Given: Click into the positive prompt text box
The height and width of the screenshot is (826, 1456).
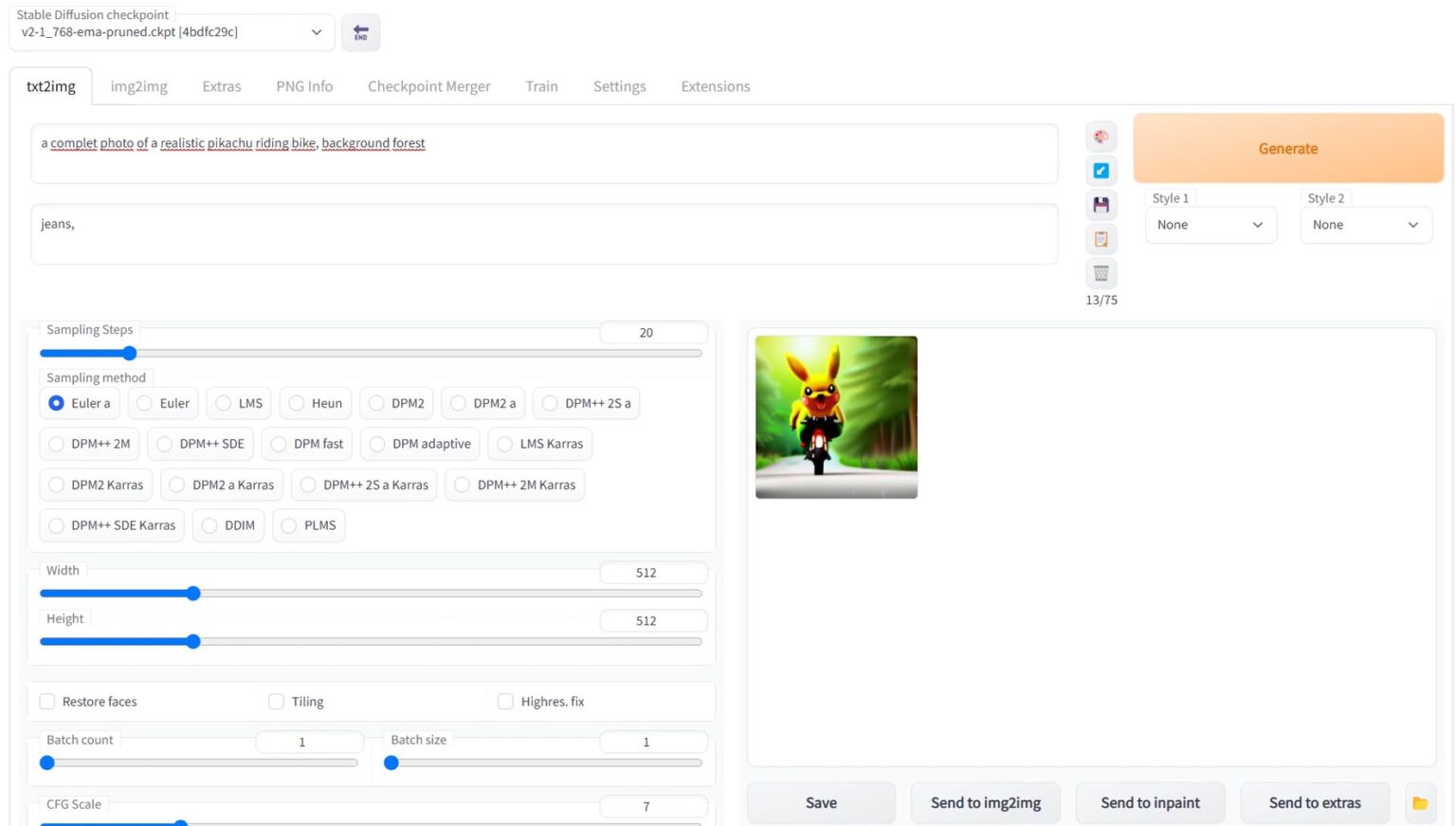Looking at the screenshot, I should pyautogui.click(x=544, y=154).
